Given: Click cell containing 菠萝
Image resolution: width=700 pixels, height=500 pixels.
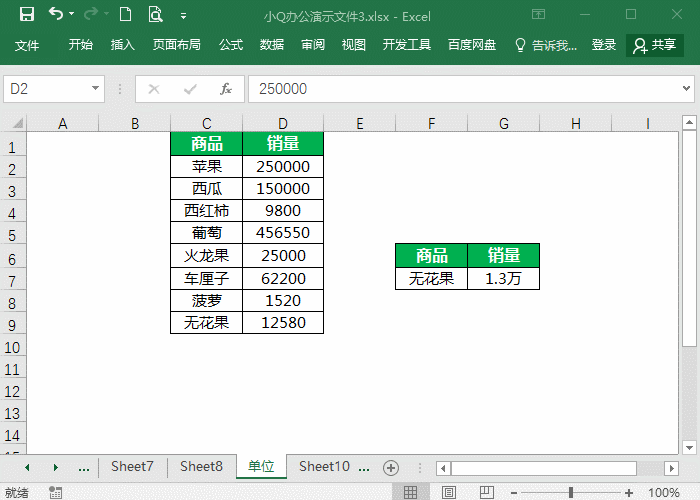Looking at the screenshot, I should (207, 300).
